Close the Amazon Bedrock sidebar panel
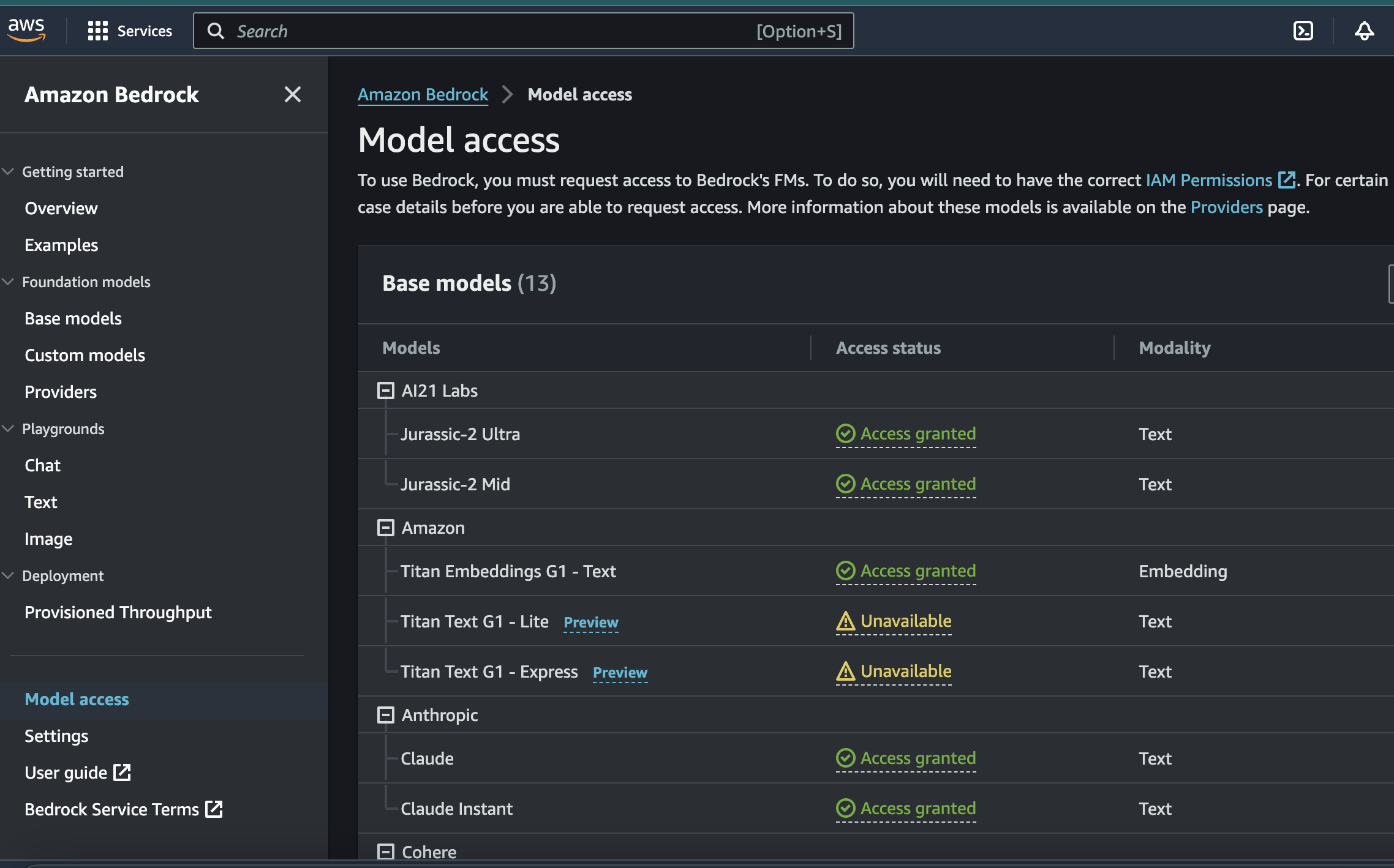 (x=293, y=94)
